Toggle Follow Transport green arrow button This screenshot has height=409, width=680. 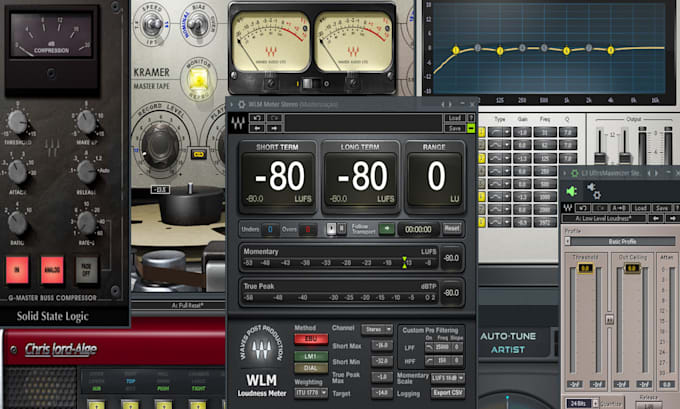386,229
